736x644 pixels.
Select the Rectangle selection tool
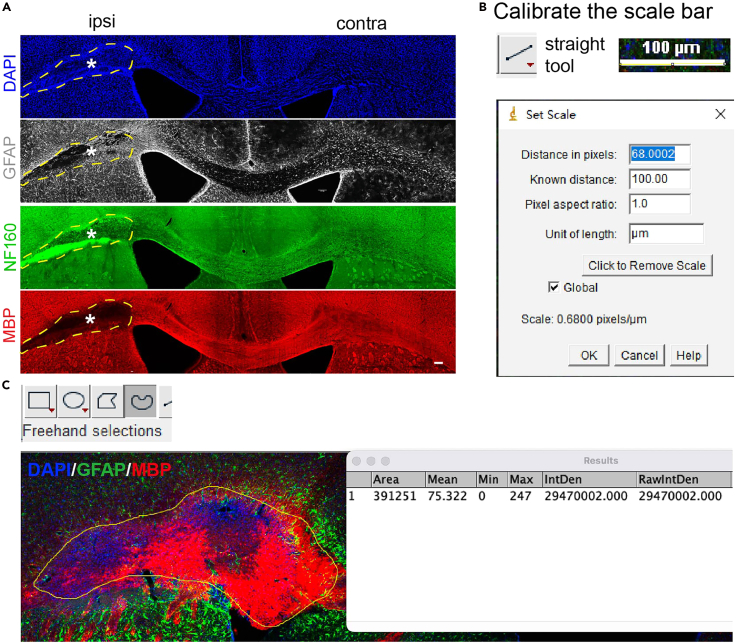[40, 401]
